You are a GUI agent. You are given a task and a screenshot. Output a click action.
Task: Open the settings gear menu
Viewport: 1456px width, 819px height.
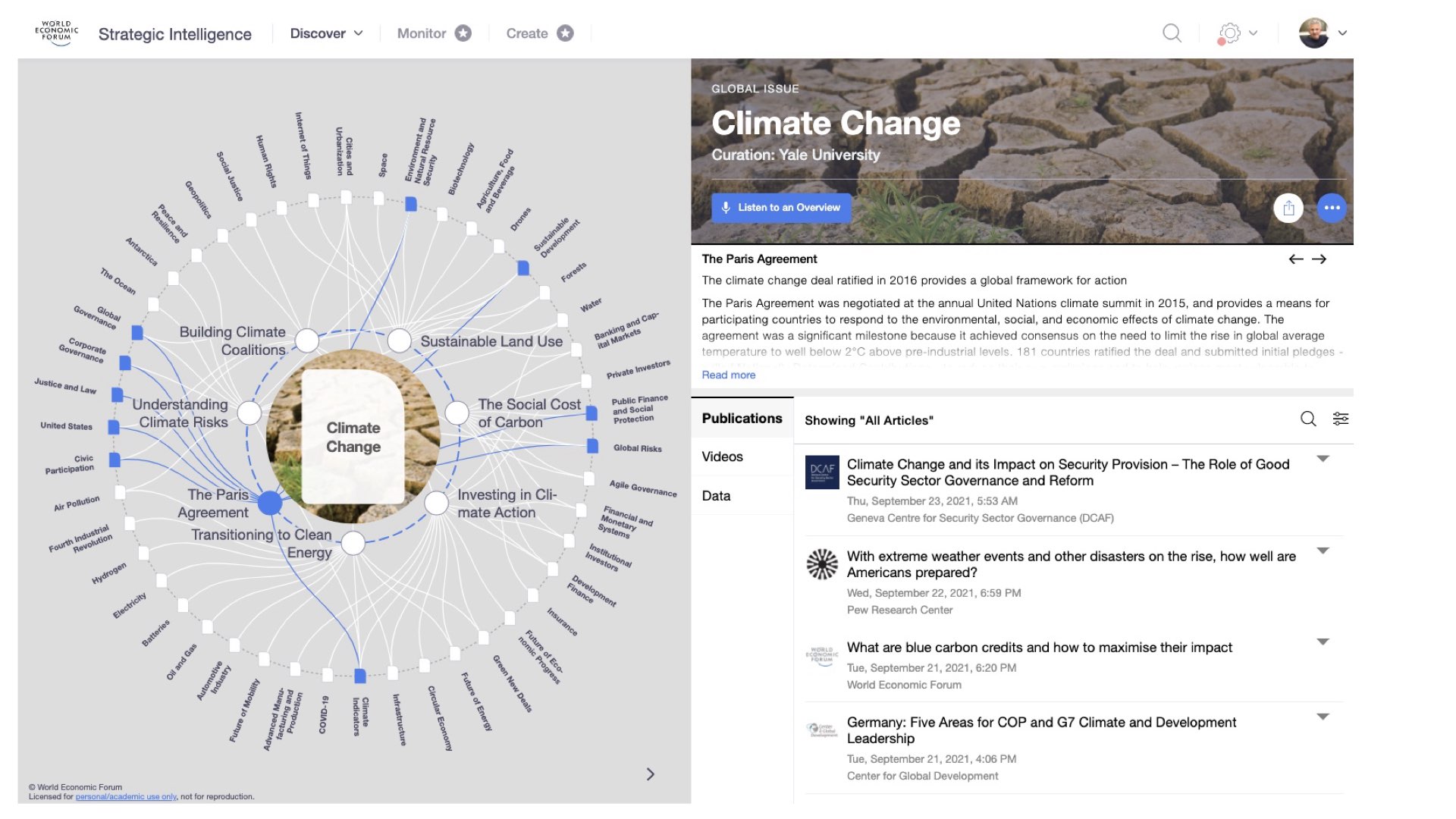coord(1230,33)
